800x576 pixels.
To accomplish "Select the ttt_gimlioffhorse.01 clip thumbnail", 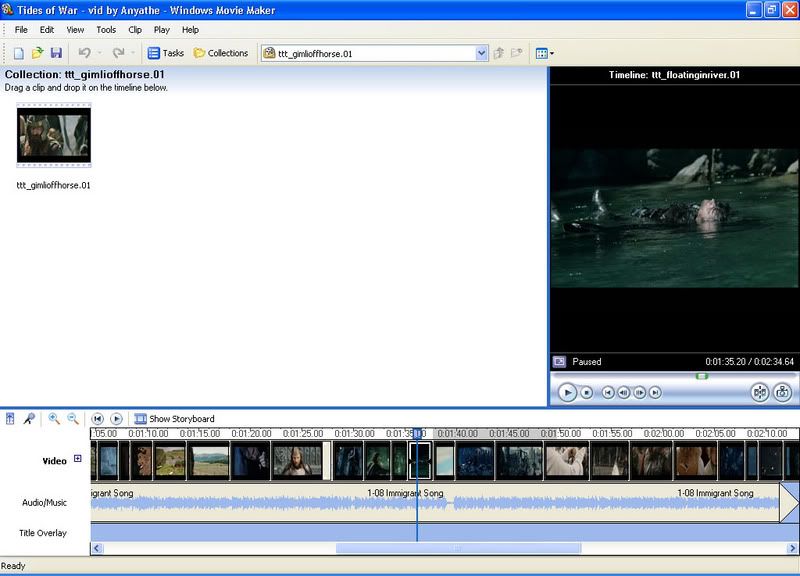I will [54, 135].
